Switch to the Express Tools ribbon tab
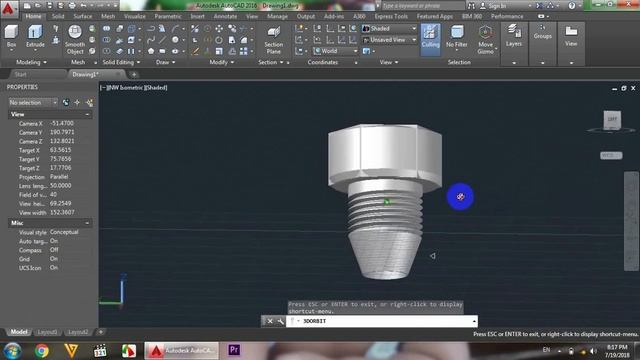Viewport: 640px width, 360px height. click(x=391, y=16)
